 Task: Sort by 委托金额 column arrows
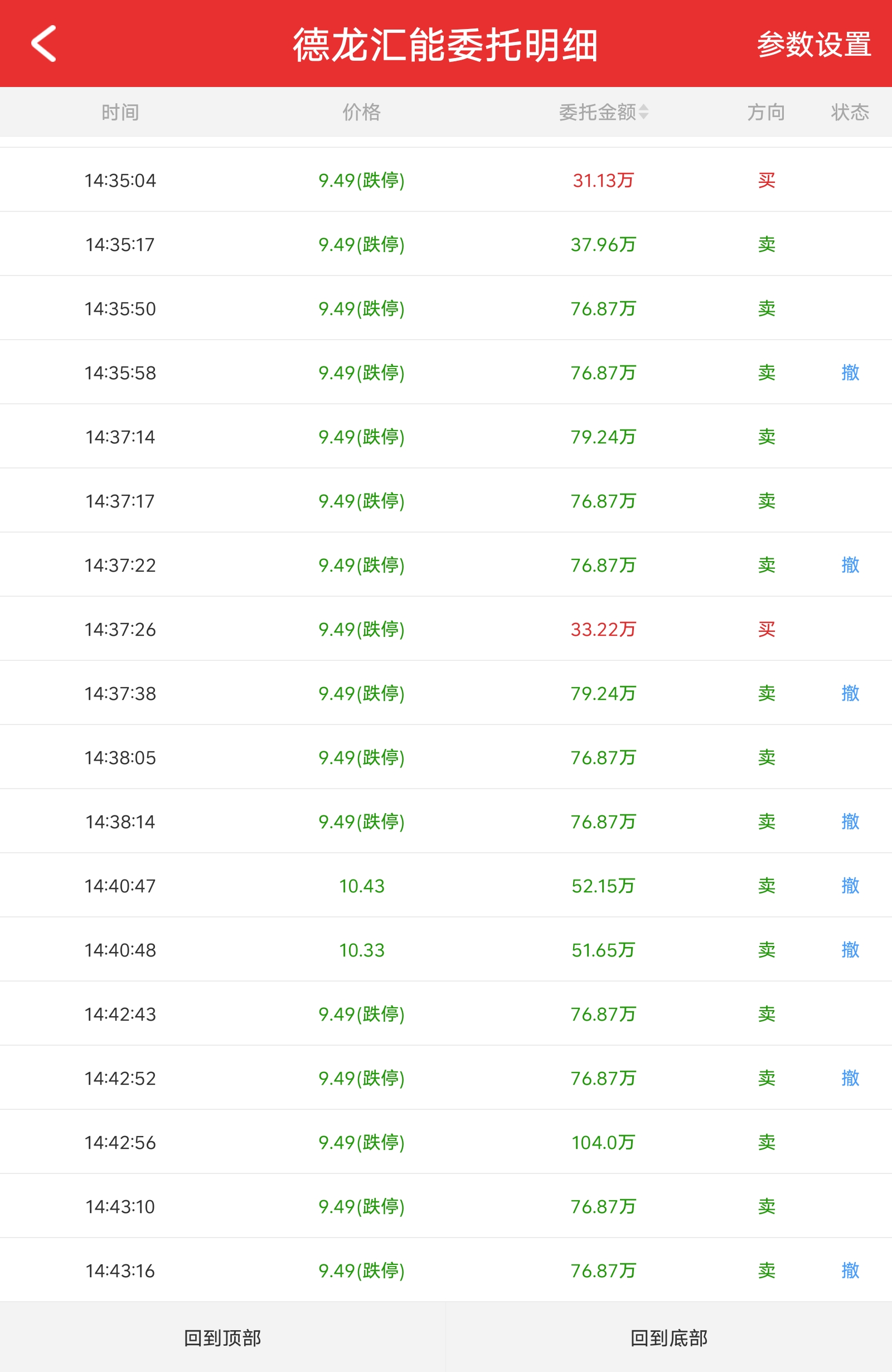click(x=644, y=112)
